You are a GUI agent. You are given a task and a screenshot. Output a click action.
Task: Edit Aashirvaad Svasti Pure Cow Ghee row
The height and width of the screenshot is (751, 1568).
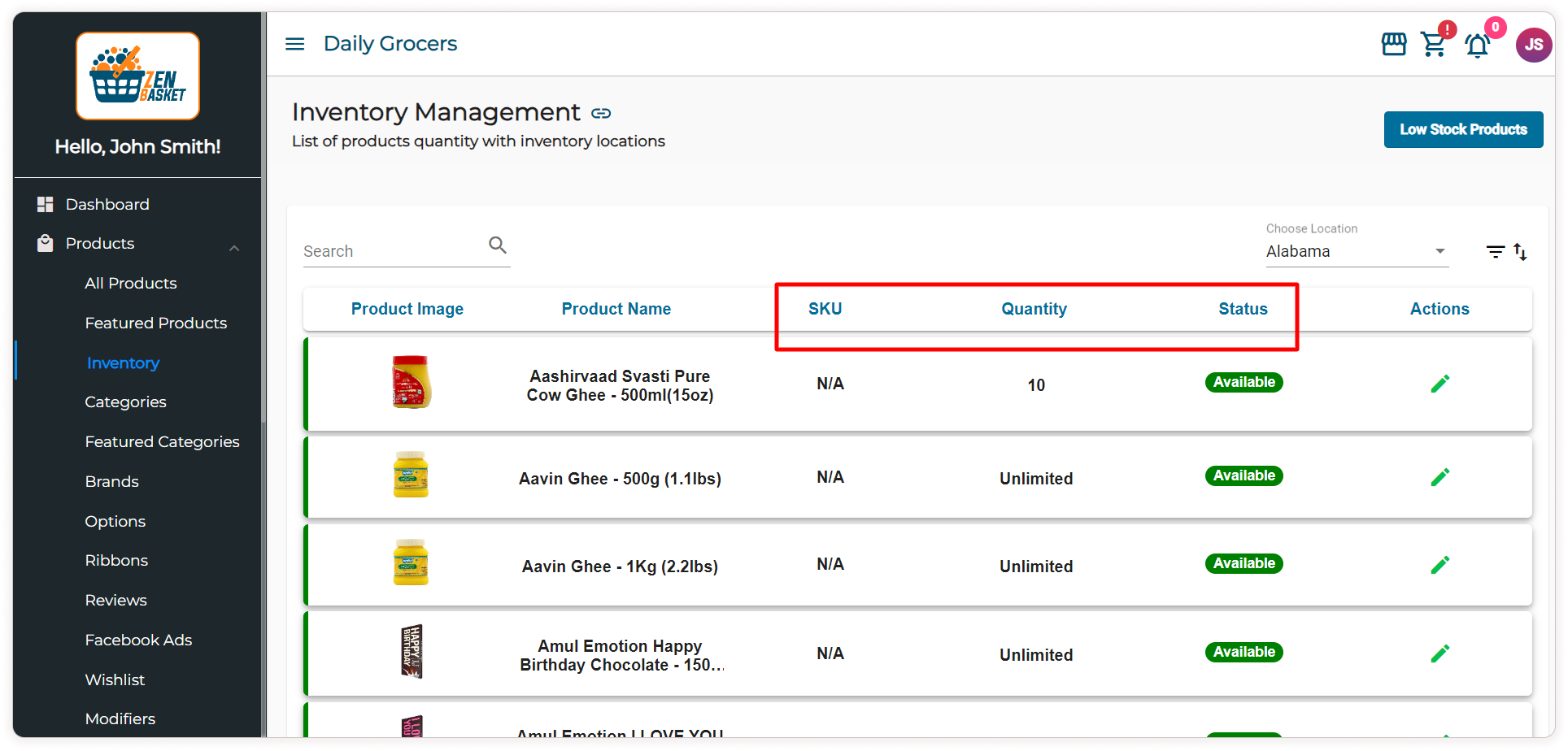(x=1440, y=384)
